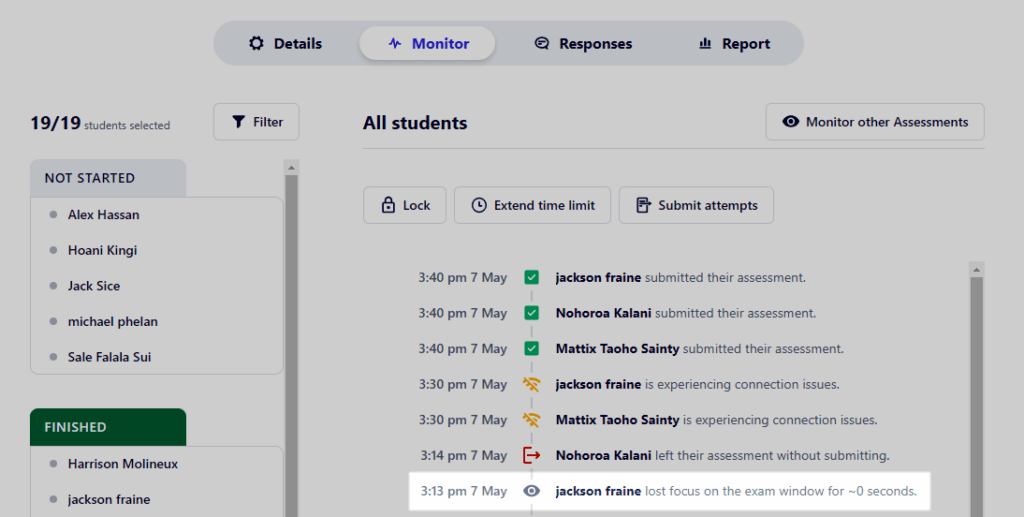Click 'Nohoroa Kalani left their assessment' entry
Screen dimensions: 1024x517
[722, 456]
